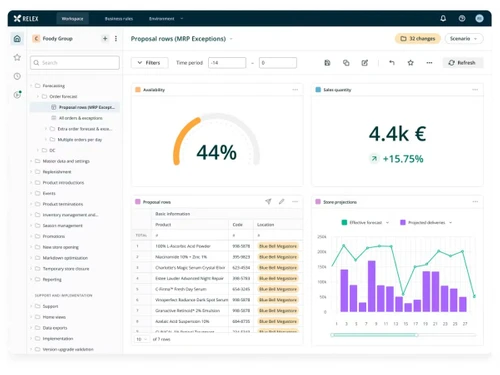Open the user avatar menu
Viewport: 500px width, 375px height.
pyautogui.click(x=479, y=18)
